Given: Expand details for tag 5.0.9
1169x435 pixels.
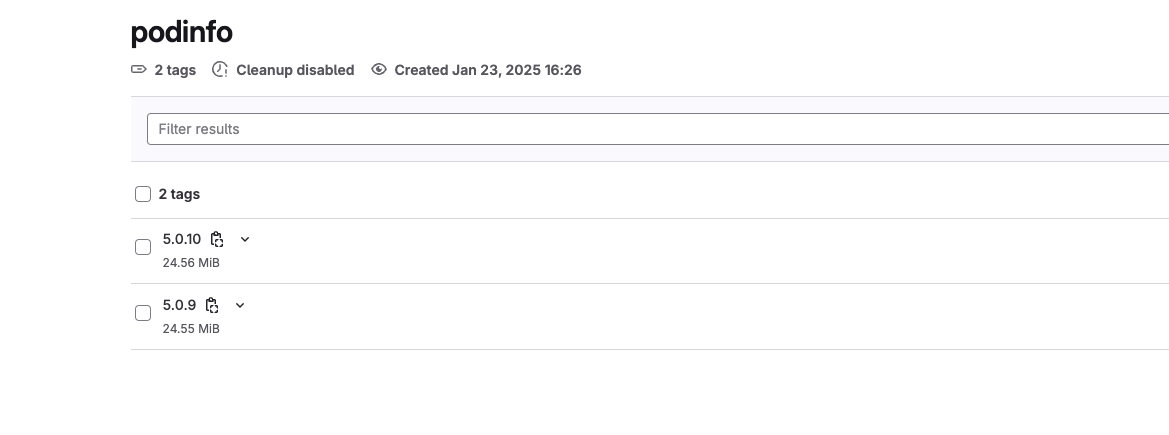Looking at the screenshot, I should [x=240, y=305].
